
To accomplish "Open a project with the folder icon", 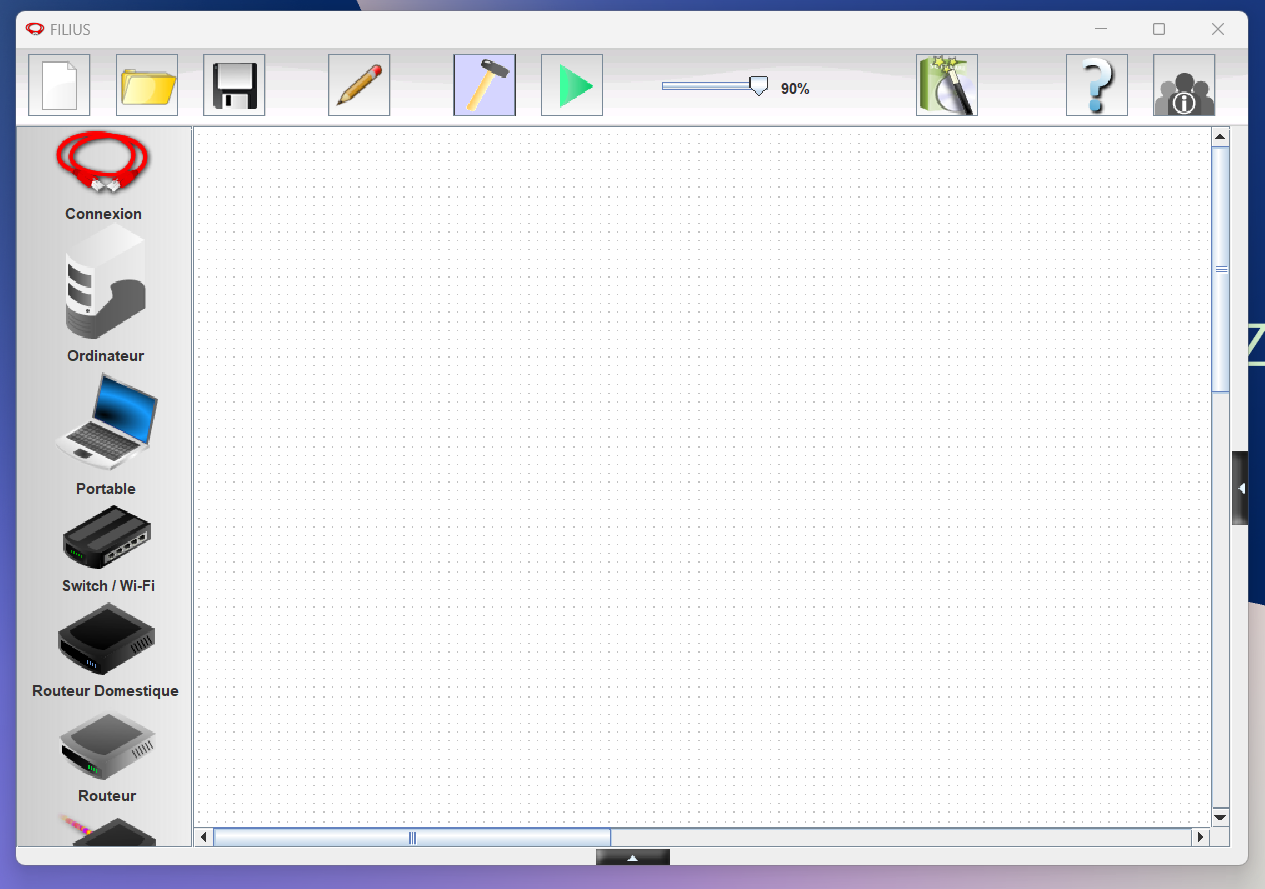I will pos(147,85).
